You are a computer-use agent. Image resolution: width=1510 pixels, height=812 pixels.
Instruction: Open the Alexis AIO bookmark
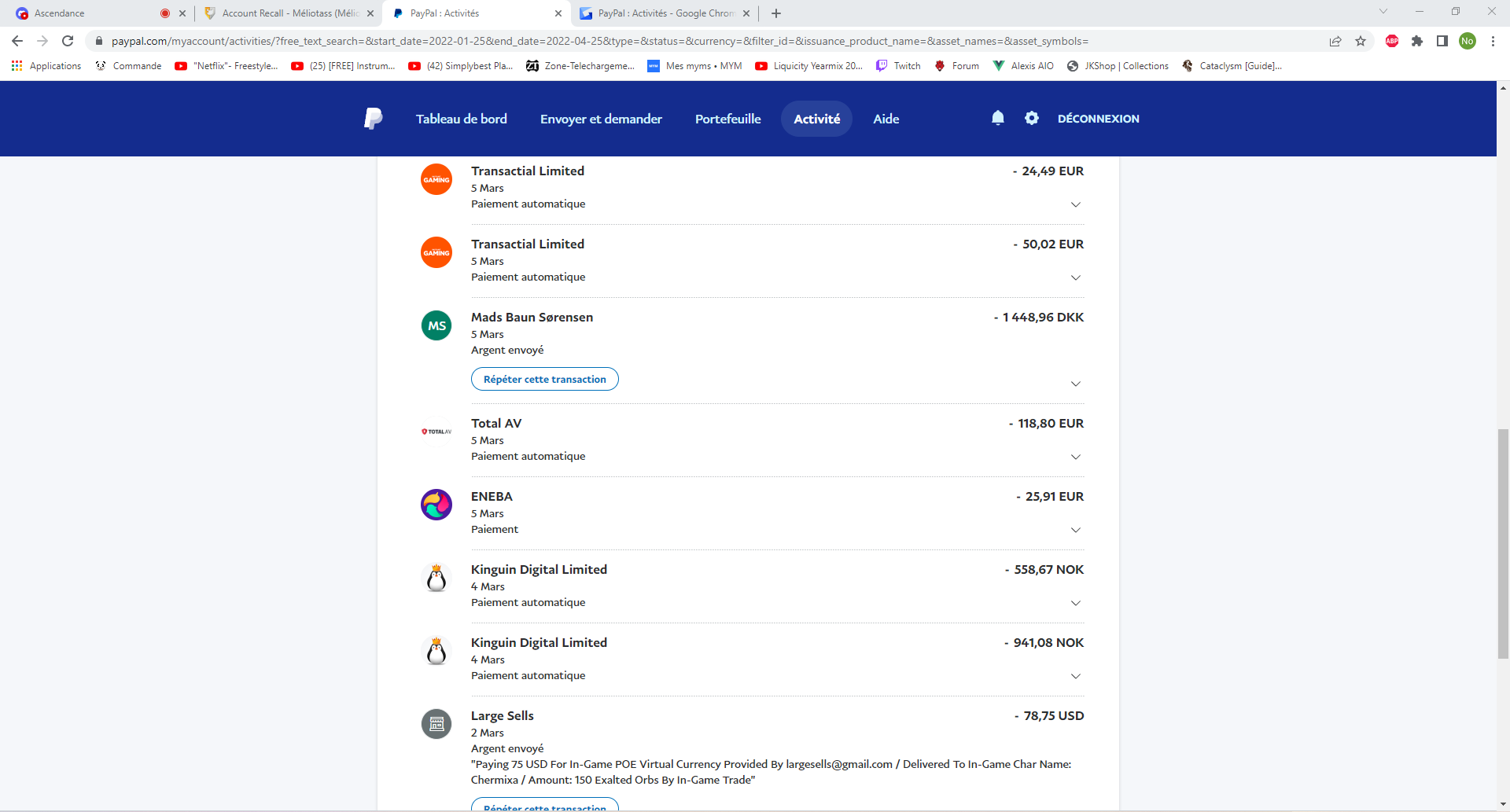(x=1023, y=66)
